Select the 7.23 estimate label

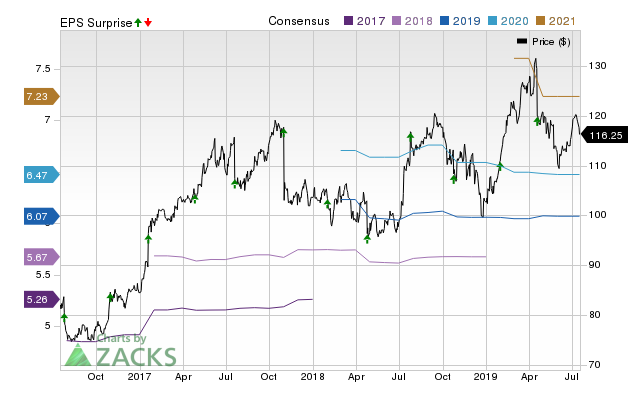tap(38, 96)
